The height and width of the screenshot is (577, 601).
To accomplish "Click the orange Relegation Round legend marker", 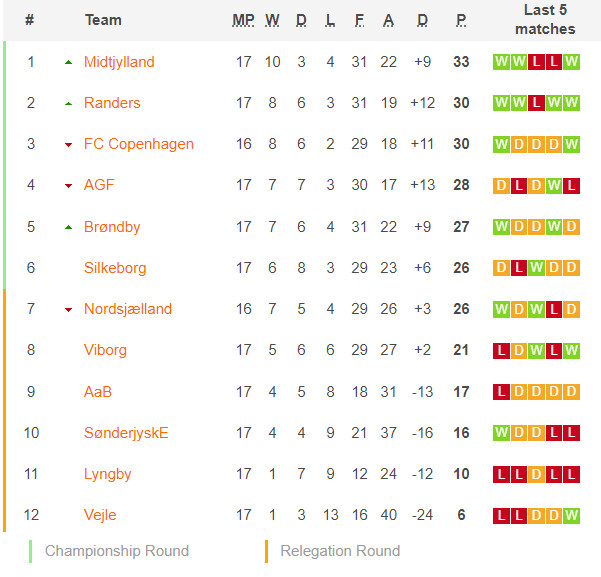I will pos(266,551).
